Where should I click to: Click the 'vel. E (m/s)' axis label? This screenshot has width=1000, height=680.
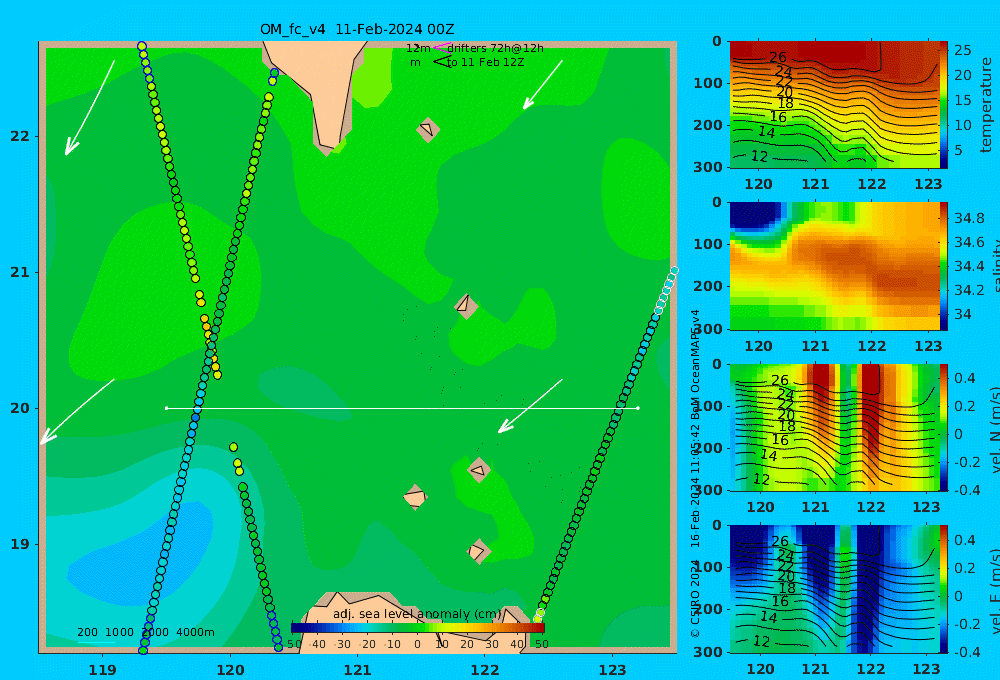(995, 590)
